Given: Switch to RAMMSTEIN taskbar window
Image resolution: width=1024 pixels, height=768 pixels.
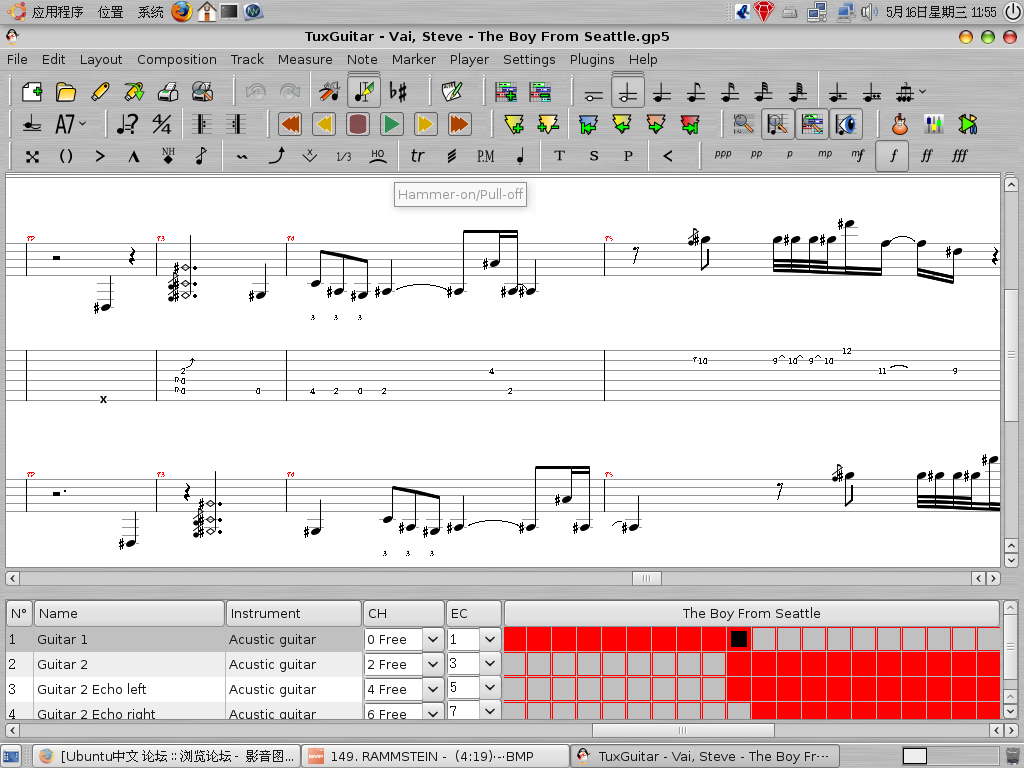Looking at the screenshot, I should click(434, 756).
